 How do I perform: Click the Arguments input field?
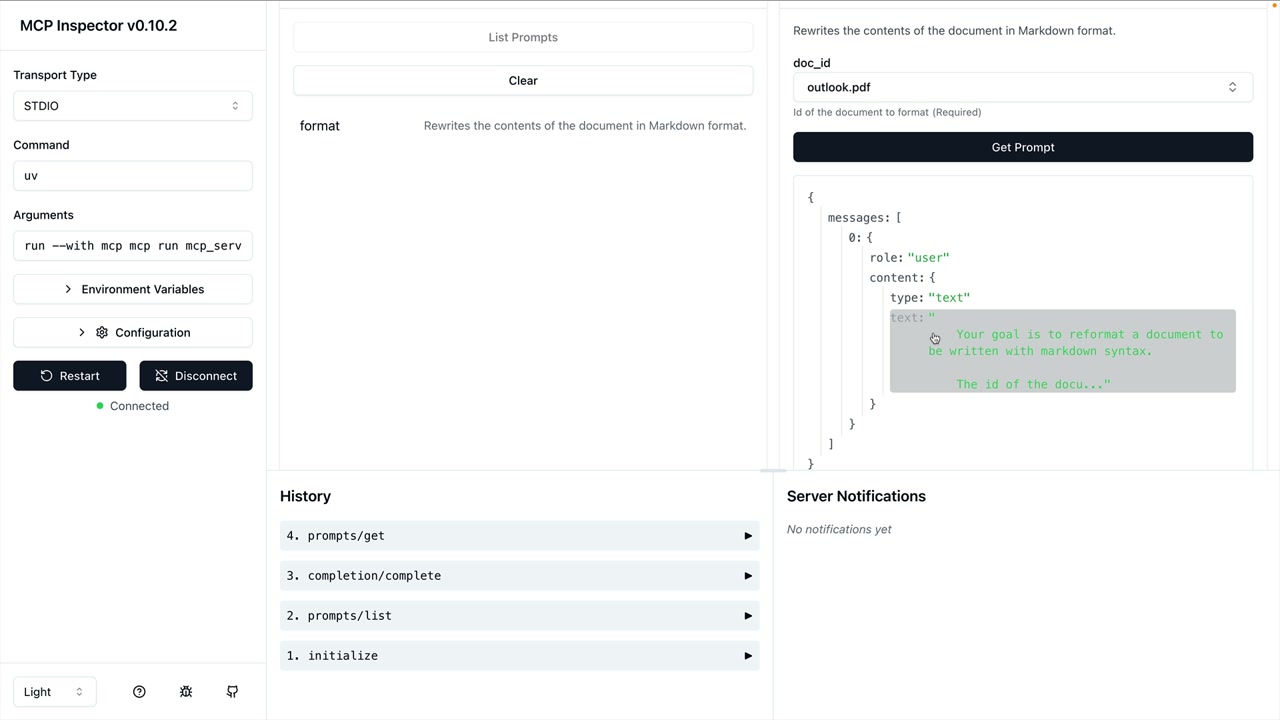[132, 246]
